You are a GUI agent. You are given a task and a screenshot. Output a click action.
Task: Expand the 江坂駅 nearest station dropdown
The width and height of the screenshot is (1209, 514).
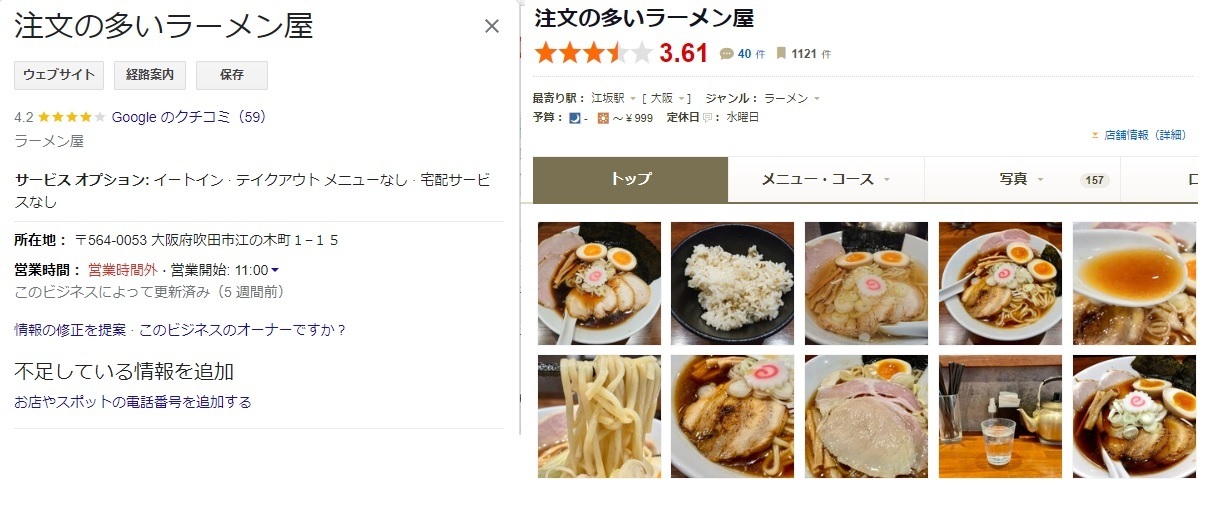[633, 98]
